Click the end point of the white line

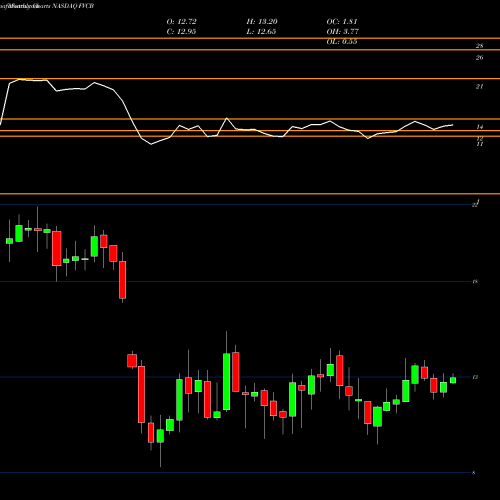coord(453,125)
